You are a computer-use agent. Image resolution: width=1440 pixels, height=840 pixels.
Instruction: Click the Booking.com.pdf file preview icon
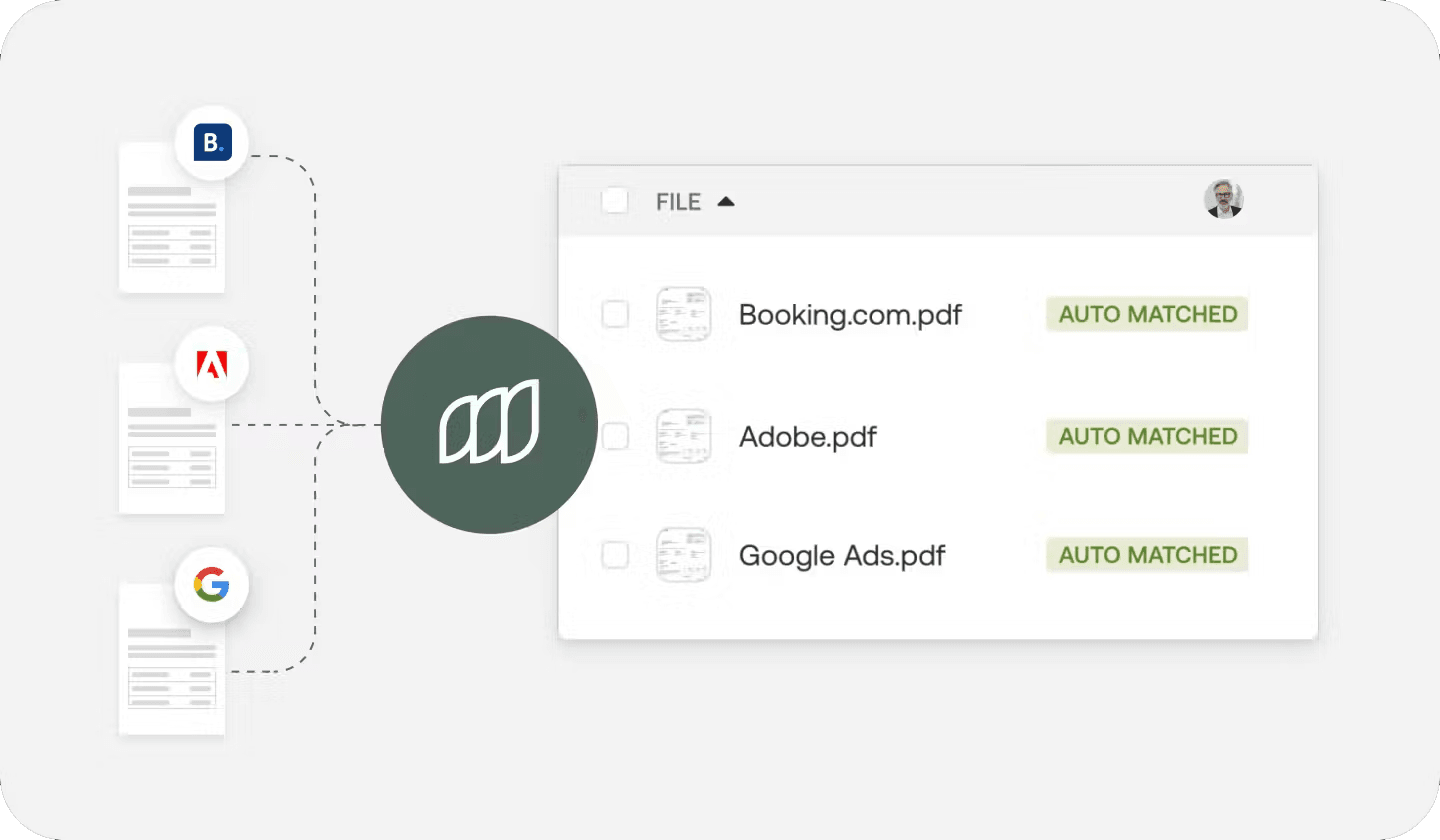point(683,314)
